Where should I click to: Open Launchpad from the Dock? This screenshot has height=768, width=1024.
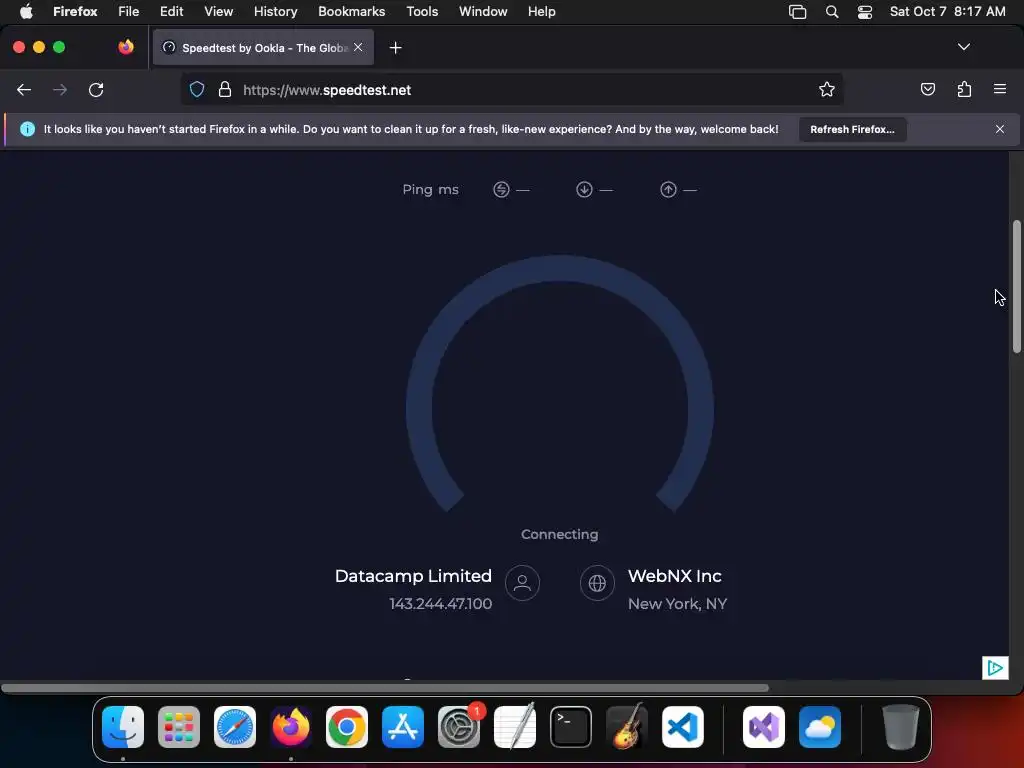coord(179,726)
